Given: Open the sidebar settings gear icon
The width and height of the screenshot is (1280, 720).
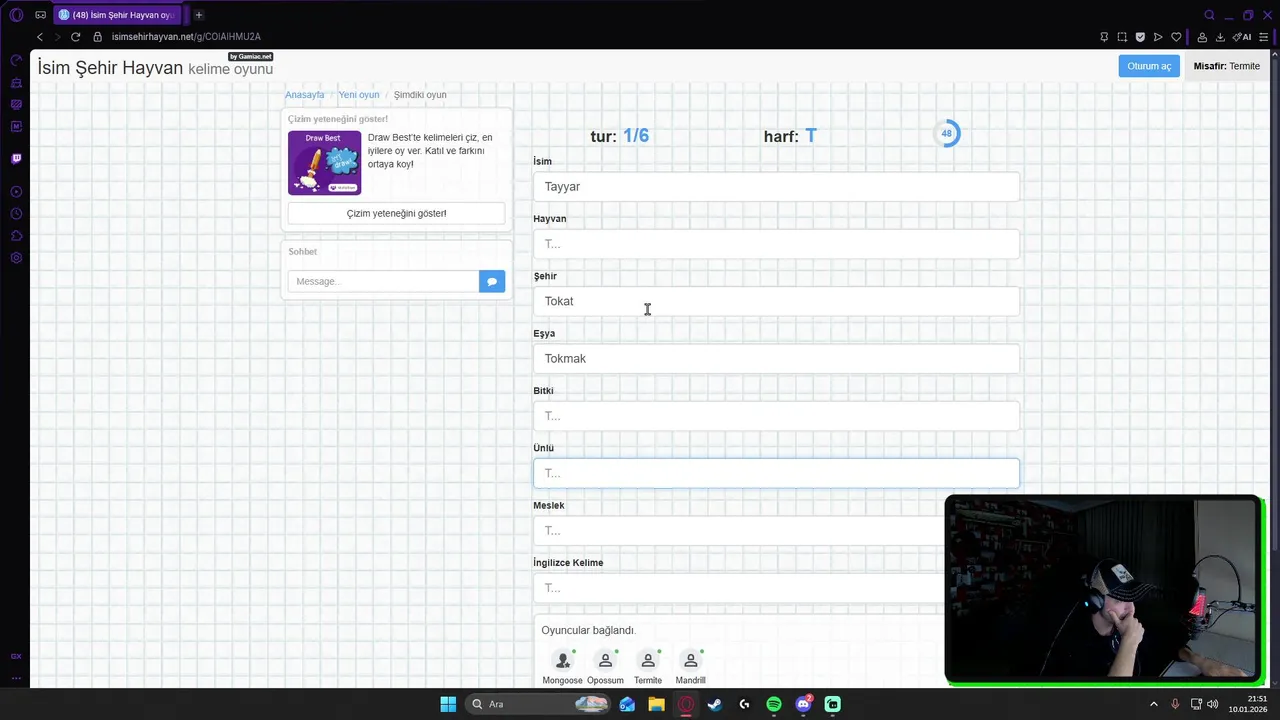Looking at the screenshot, I should coord(16,258).
